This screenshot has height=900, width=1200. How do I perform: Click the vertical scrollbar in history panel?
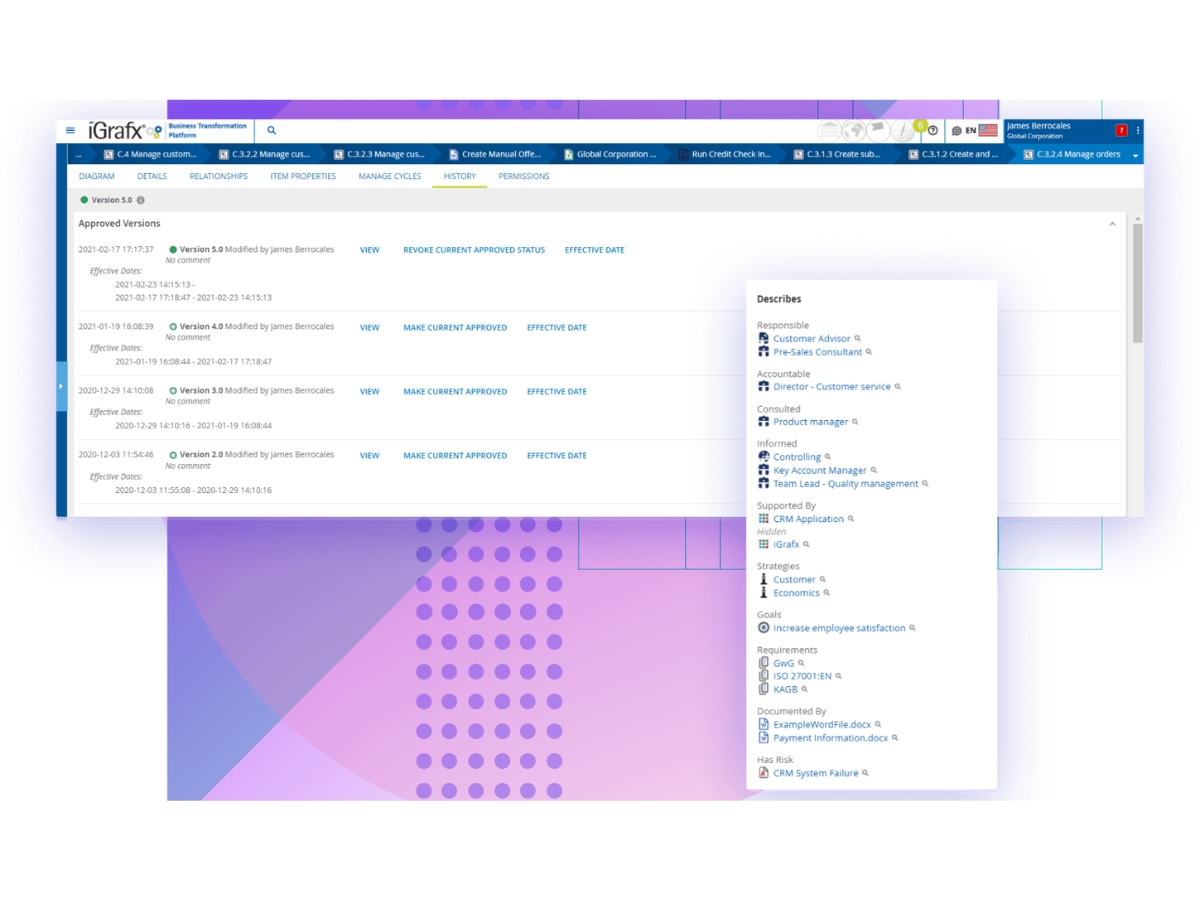pos(1136,283)
